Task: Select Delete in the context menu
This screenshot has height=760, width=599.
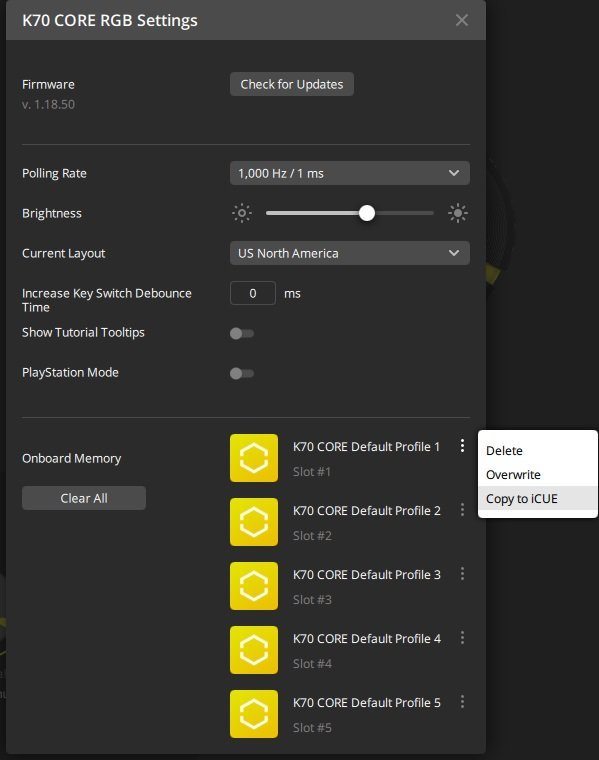Action: click(537, 450)
